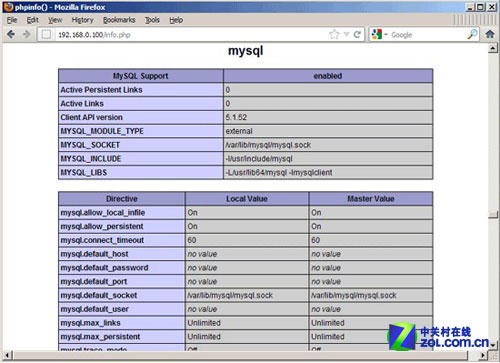Click the mysql.default_user directive
The image size is (500, 363).
(x=94, y=309)
